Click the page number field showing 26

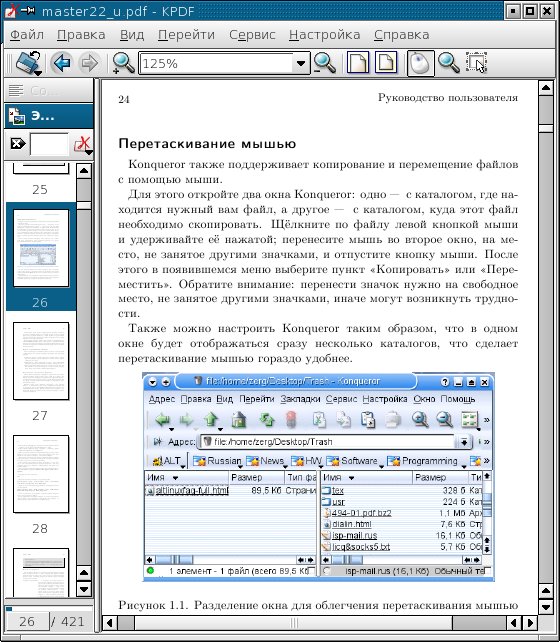pyautogui.click(x=27, y=622)
